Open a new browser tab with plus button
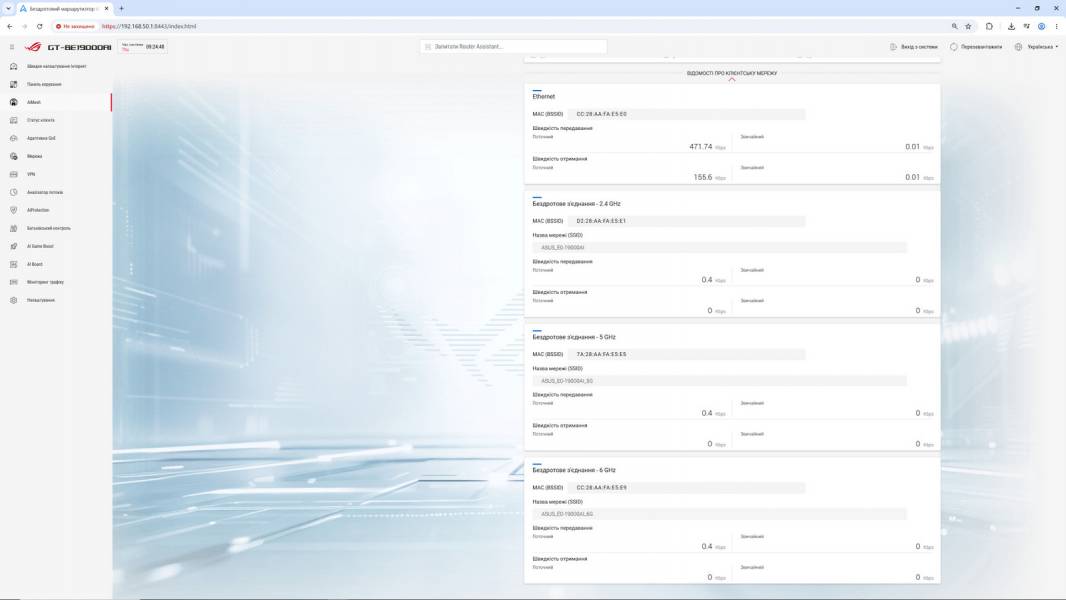 [x=121, y=8]
